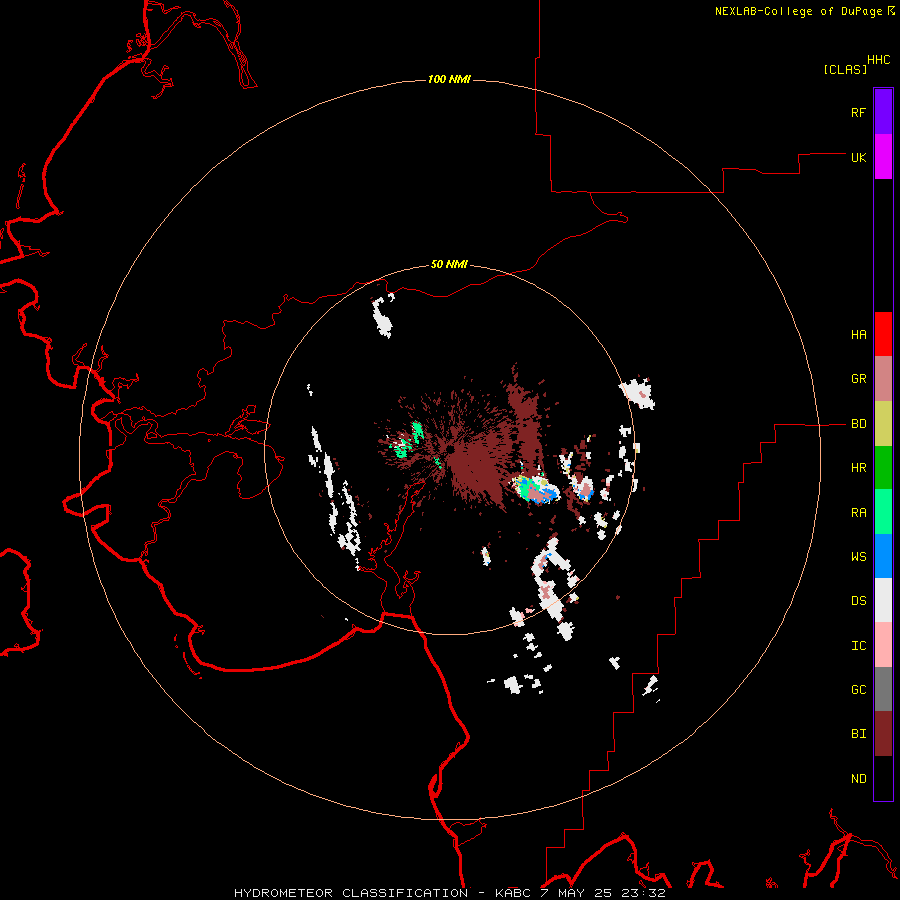Click the 100 NMI range ring label
This screenshot has height=900, width=900.
click(449, 79)
